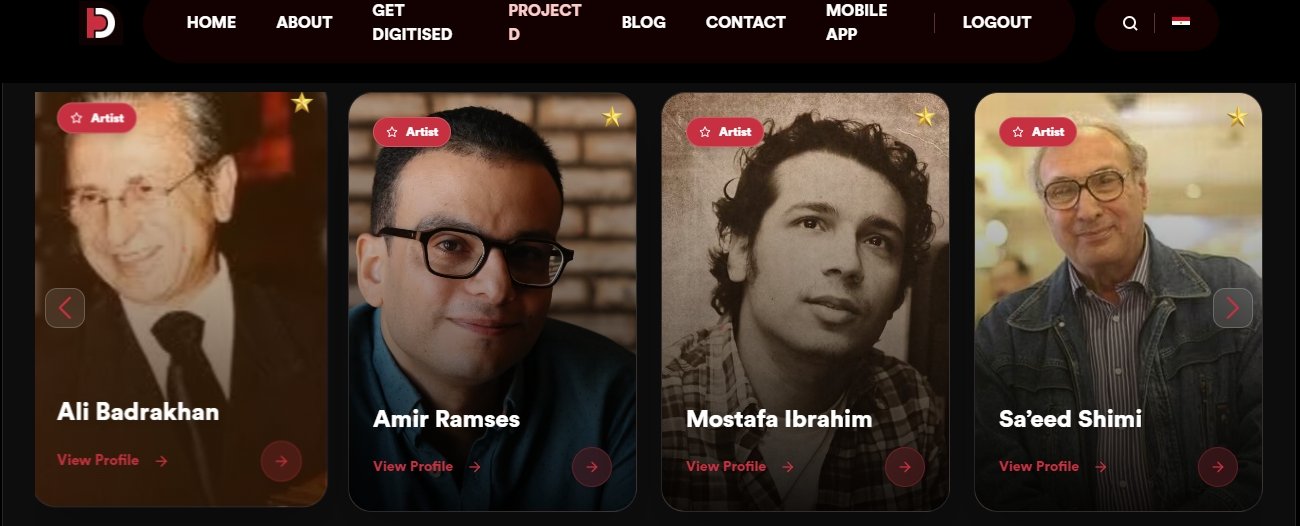The image size is (1300, 526).
Task: Toggle gold star on Amir Ramses card
Action: coord(612,117)
